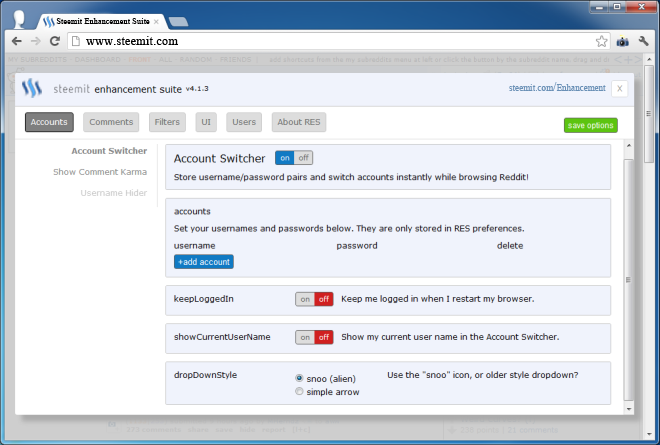This screenshot has width=660, height=445.
Task: Click settings panel scrollbar up arrow
Action: [628, 146]
